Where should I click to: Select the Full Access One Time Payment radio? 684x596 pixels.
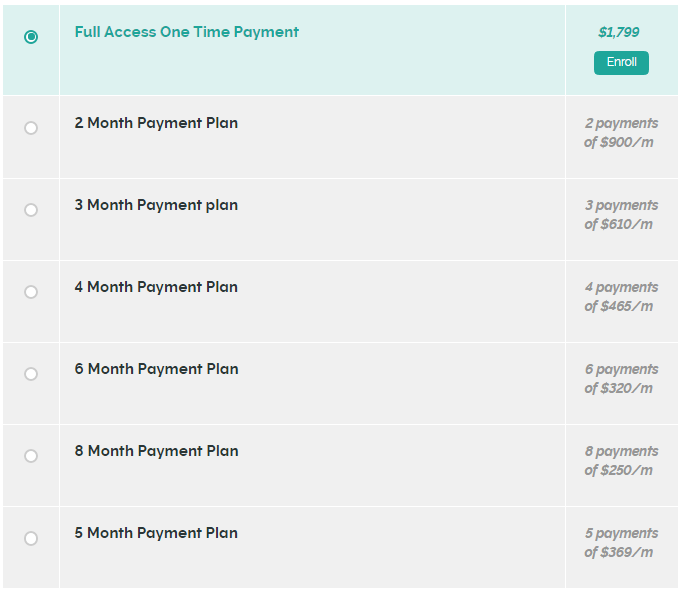point(31,37)
